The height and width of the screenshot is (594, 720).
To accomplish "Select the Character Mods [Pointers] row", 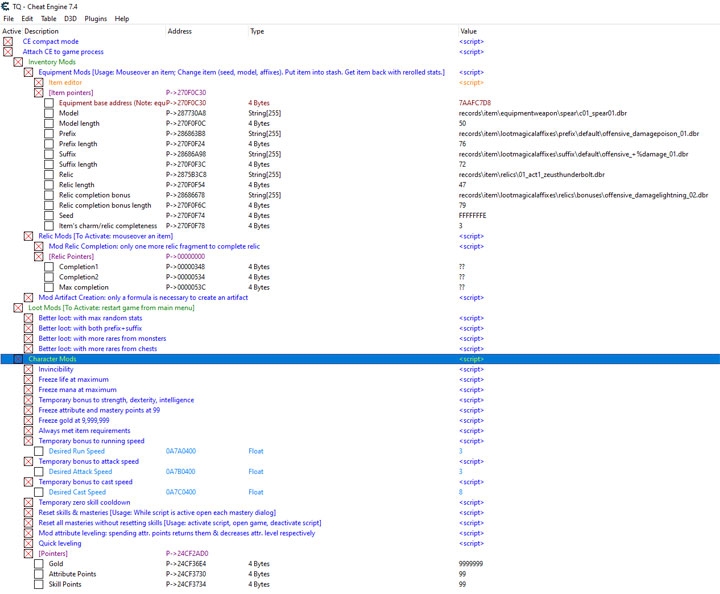I will pos(53,554).
